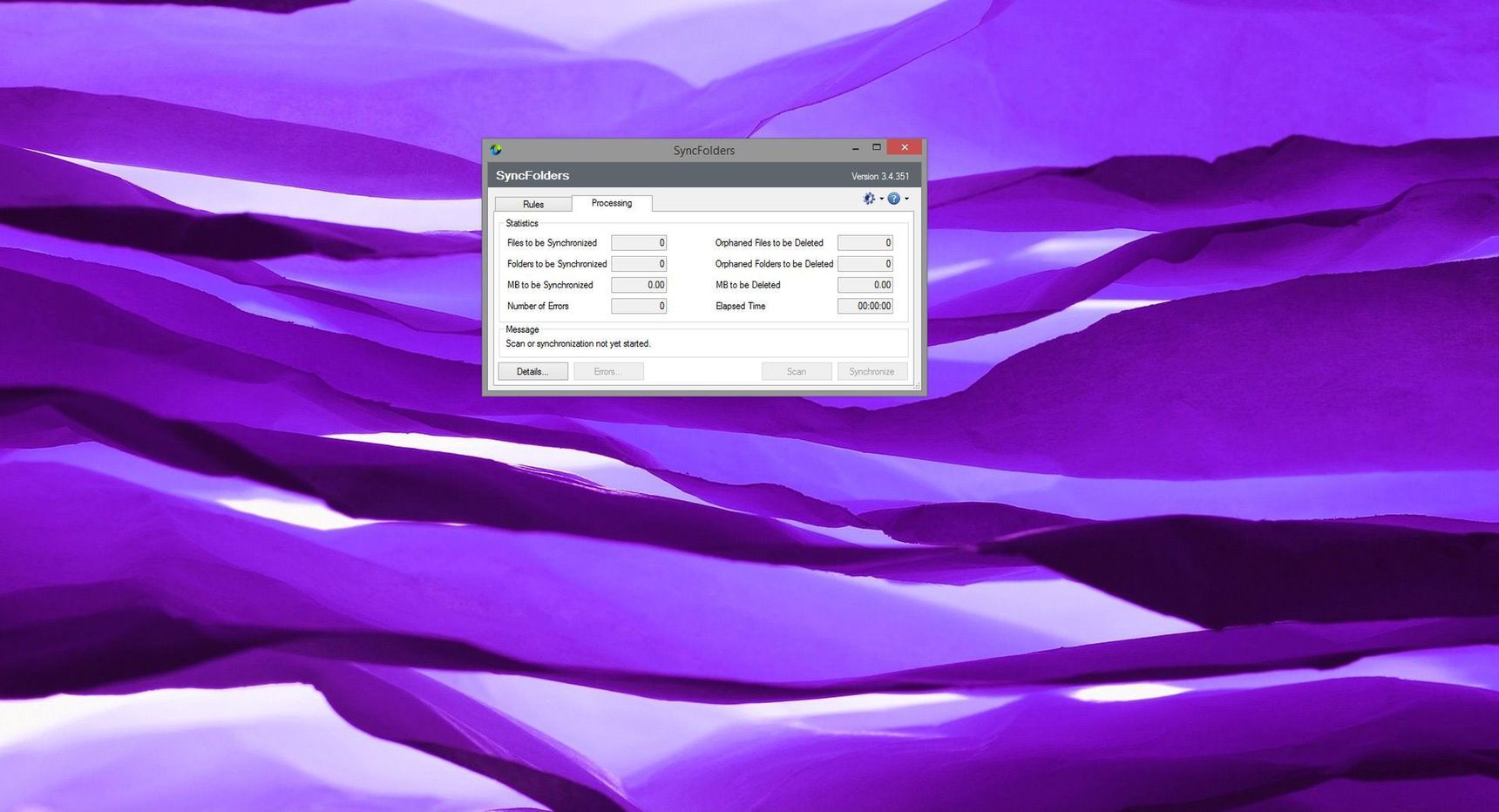Click the window resize grip corner
Image resolution: width=1499 pixels, height=812 pixels.
[x=916, y=385]
